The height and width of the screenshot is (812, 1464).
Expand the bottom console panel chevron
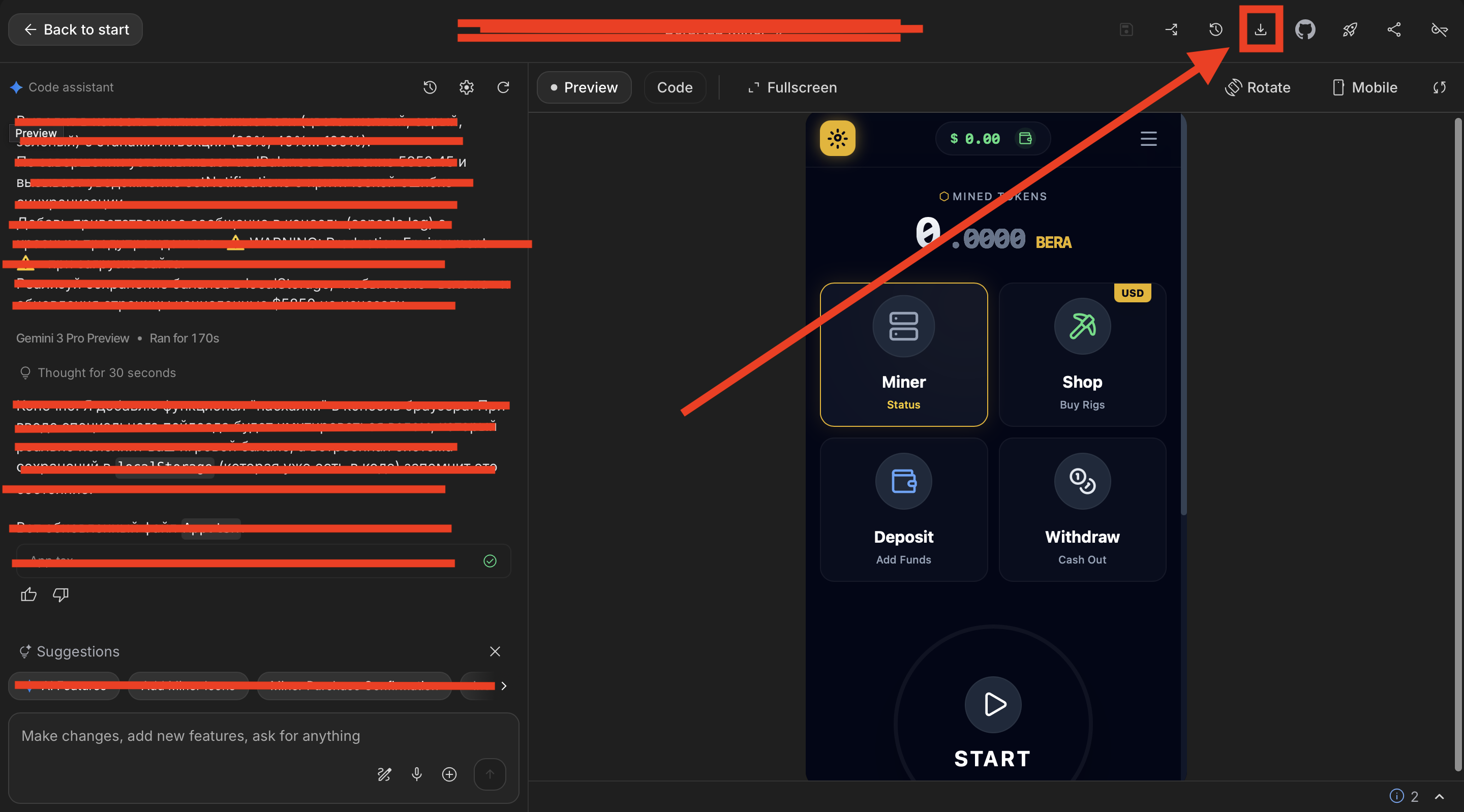tap(1439, 797)
